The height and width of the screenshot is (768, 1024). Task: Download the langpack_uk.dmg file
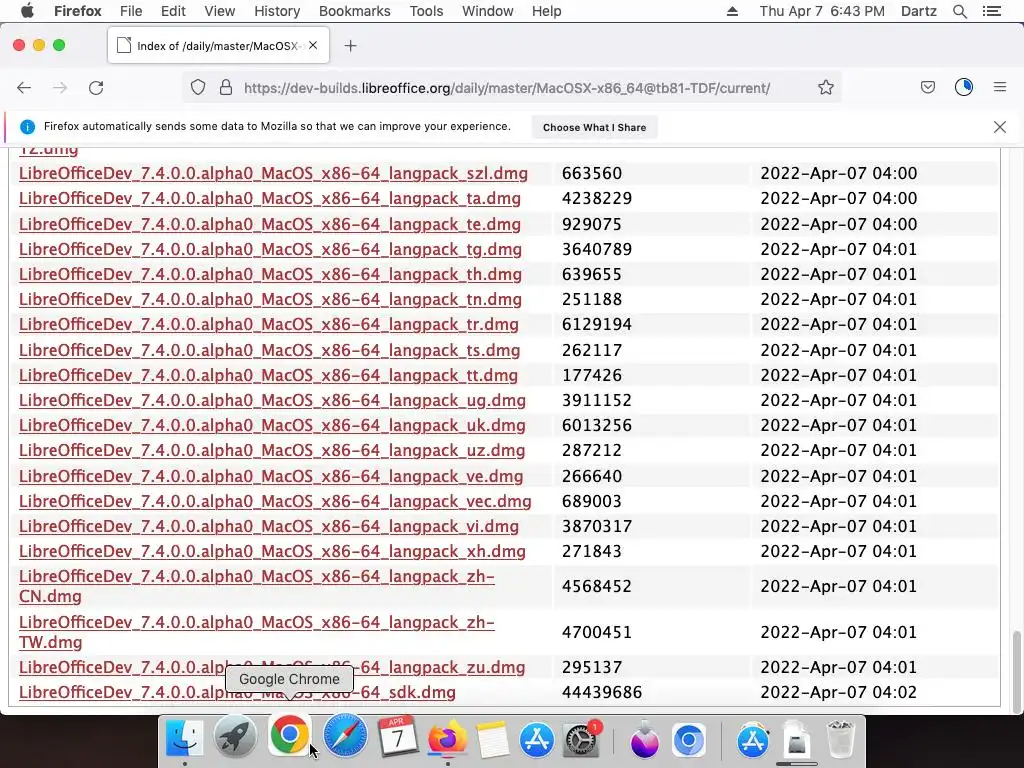[x=272, y=425]
